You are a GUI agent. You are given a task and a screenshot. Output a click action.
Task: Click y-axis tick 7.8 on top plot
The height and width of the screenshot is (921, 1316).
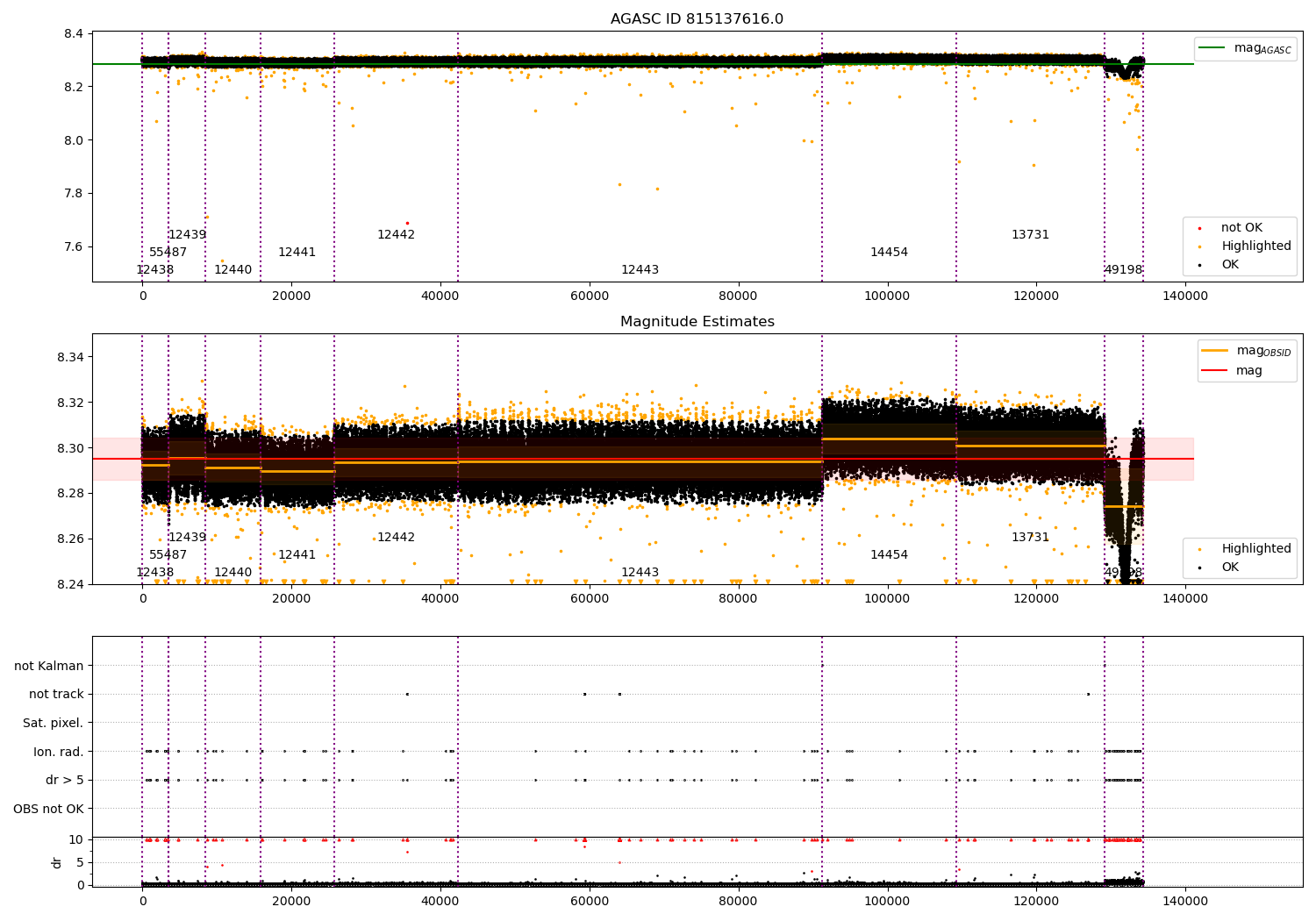pos(74,194)
